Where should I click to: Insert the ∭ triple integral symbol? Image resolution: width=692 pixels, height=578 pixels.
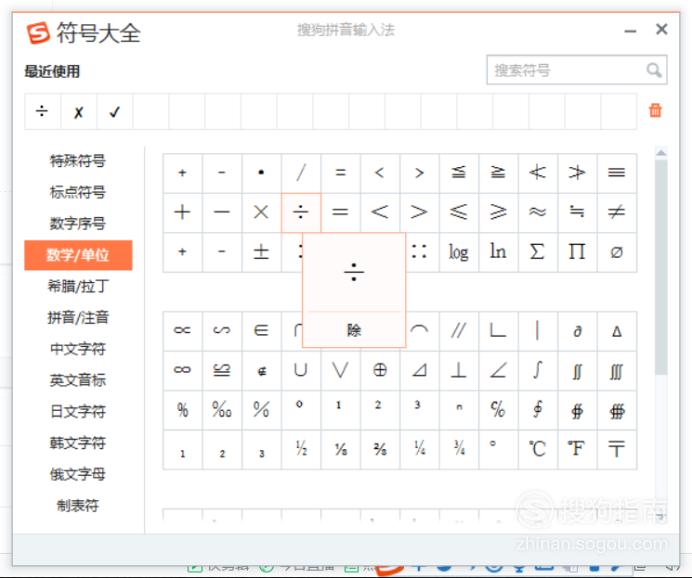point(617,370)
